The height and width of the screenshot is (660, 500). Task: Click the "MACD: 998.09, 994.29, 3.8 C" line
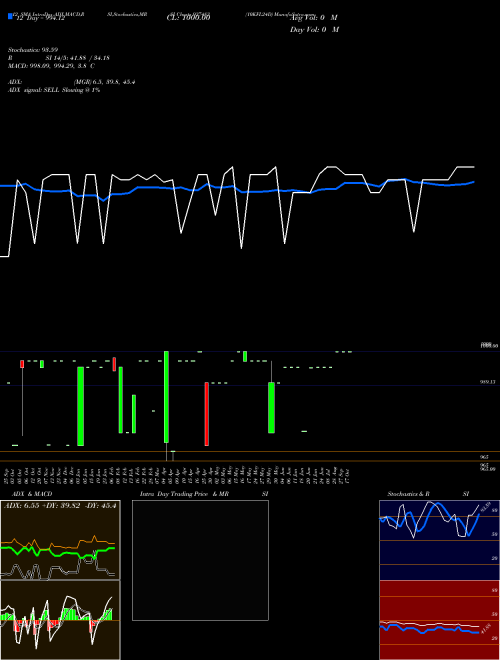(51, 66)
